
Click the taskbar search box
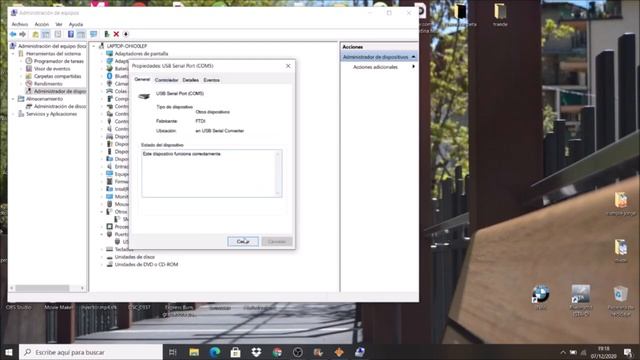[91, 352]
